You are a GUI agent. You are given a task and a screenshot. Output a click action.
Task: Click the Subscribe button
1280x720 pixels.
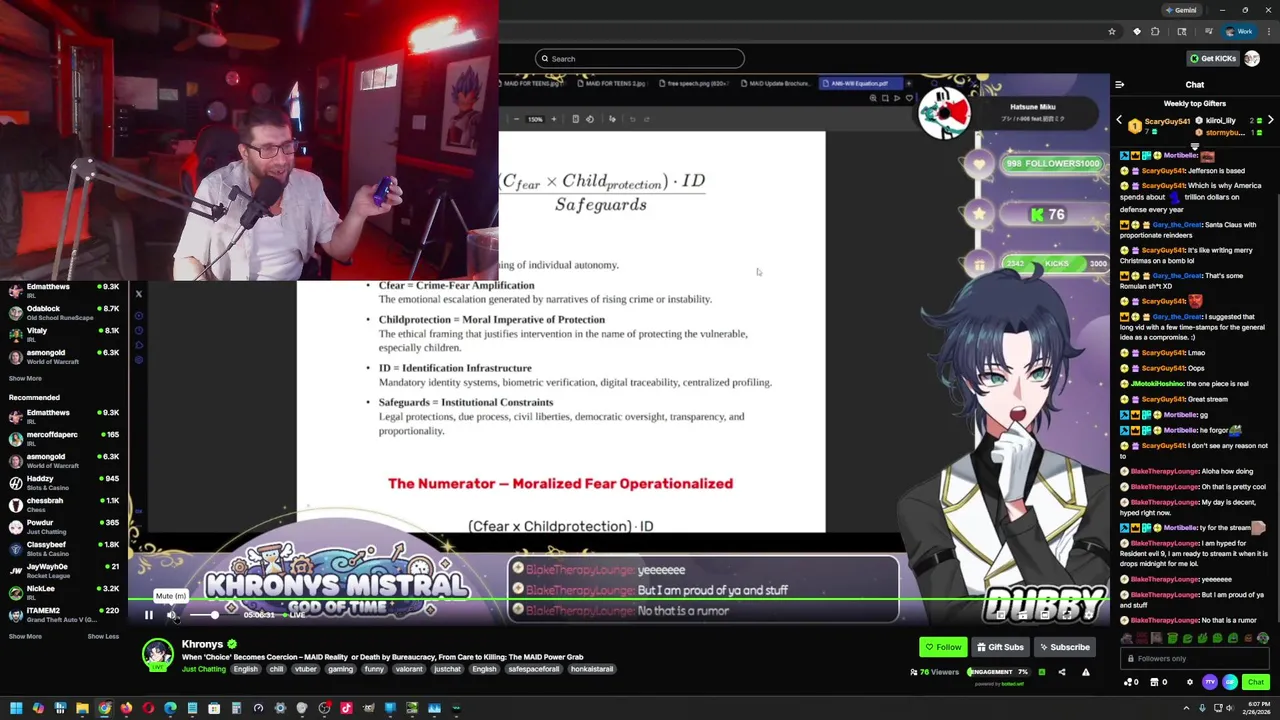[1064, 647]
